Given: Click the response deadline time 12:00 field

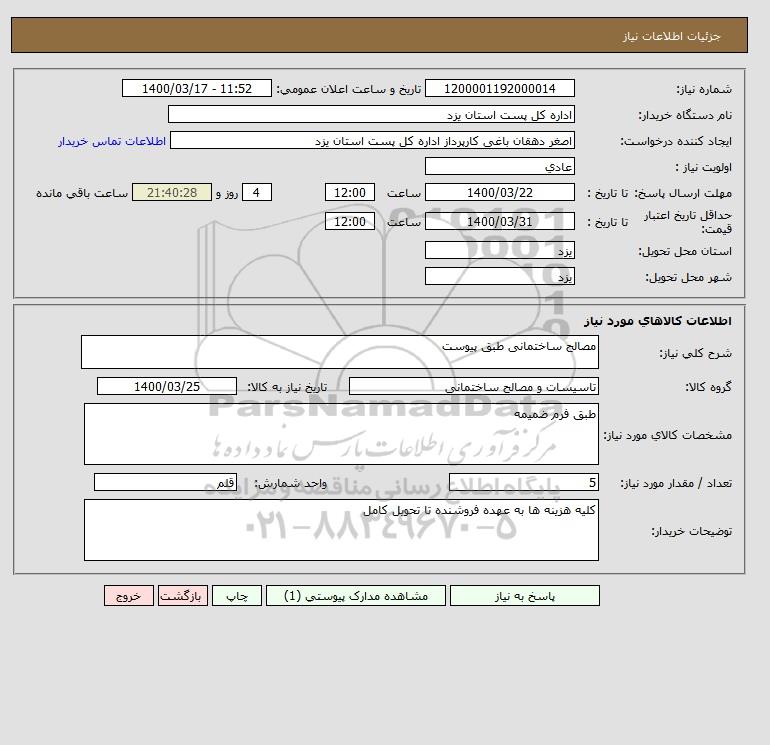Looking at the screenshot, I should pyautogui.click(x=350, y=193).
